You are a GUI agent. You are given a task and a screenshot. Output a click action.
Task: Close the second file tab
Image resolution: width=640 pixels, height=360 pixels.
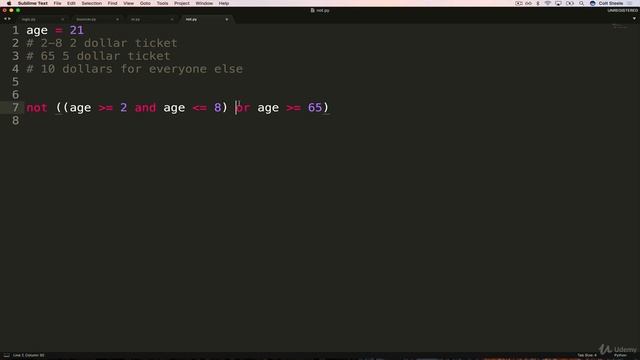(x=117, y=19)
